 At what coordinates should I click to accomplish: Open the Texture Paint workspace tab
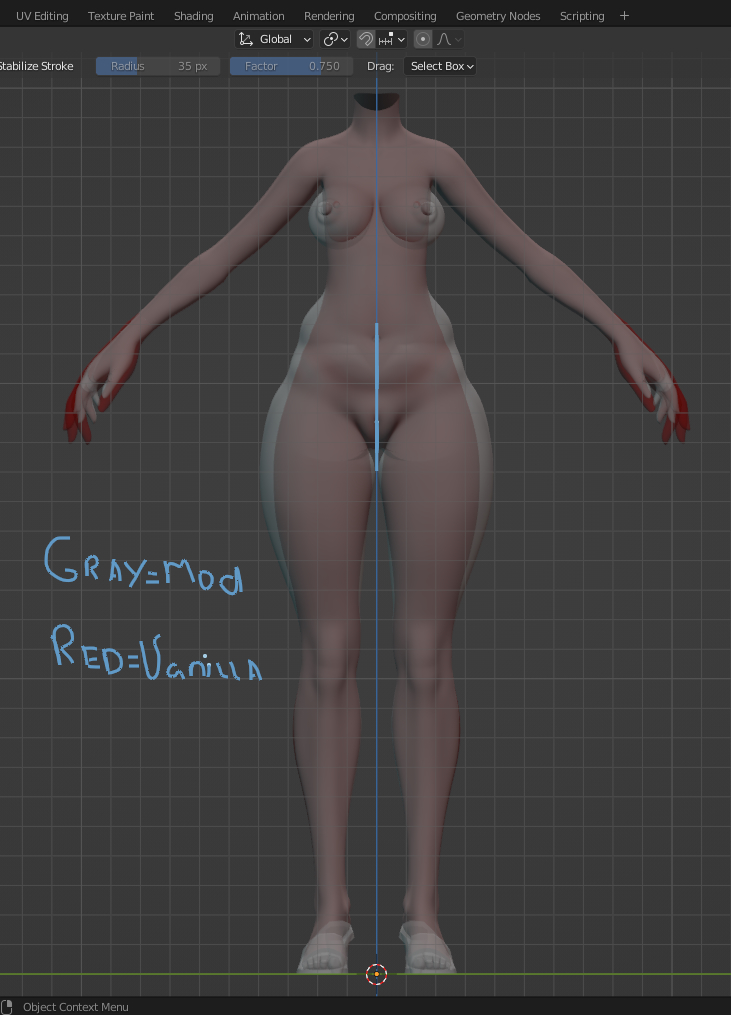tap(121, 16)
